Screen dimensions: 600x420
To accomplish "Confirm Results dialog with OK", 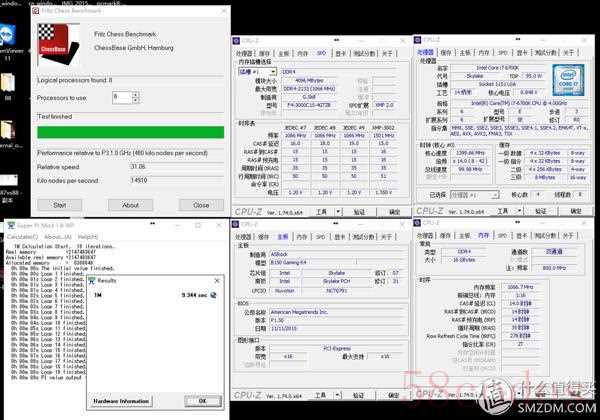I will (203, 401).
